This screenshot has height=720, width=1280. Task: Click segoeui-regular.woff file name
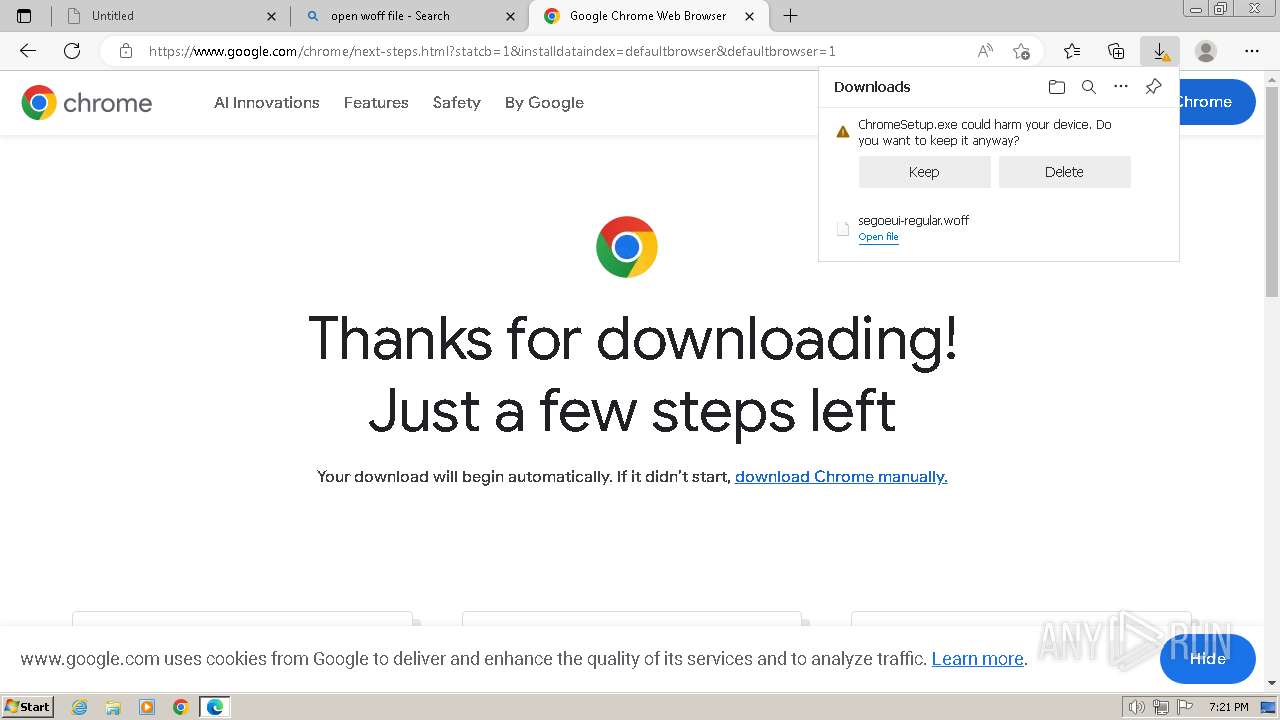point(913,220)
